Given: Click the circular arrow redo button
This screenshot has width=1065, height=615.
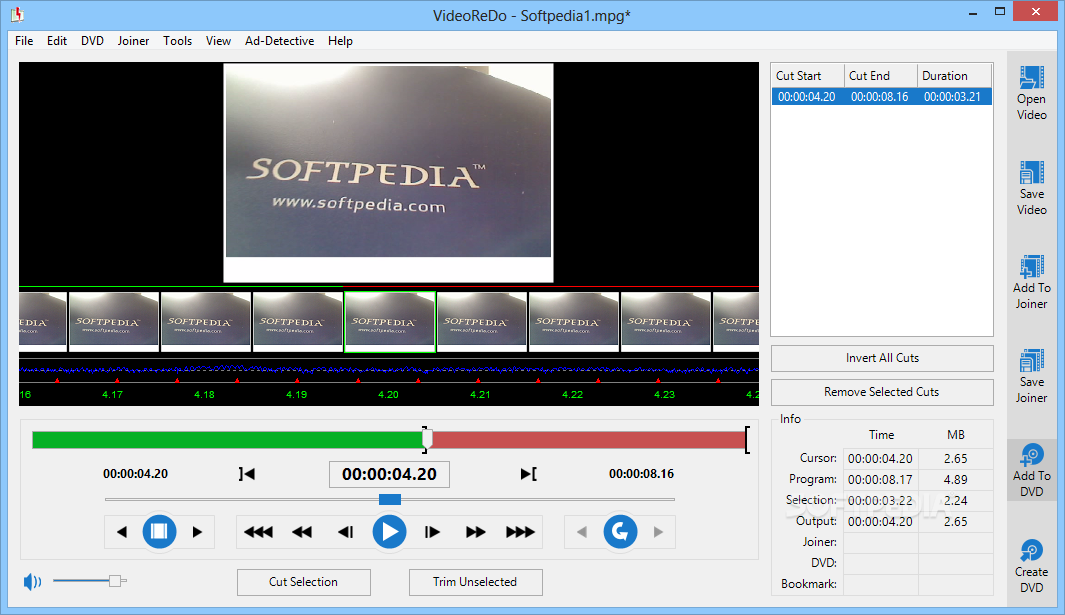Looking at the screenshot, I should pyautogui.click(x=620, y=531).
